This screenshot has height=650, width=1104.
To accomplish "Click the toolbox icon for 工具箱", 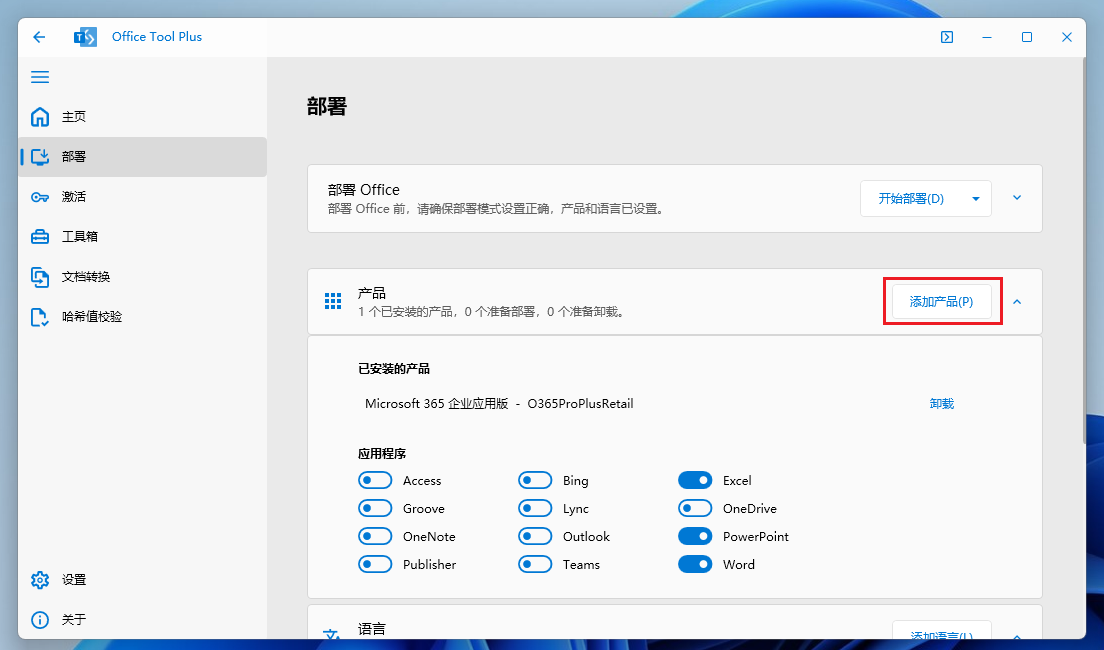I will pos(40,237).
